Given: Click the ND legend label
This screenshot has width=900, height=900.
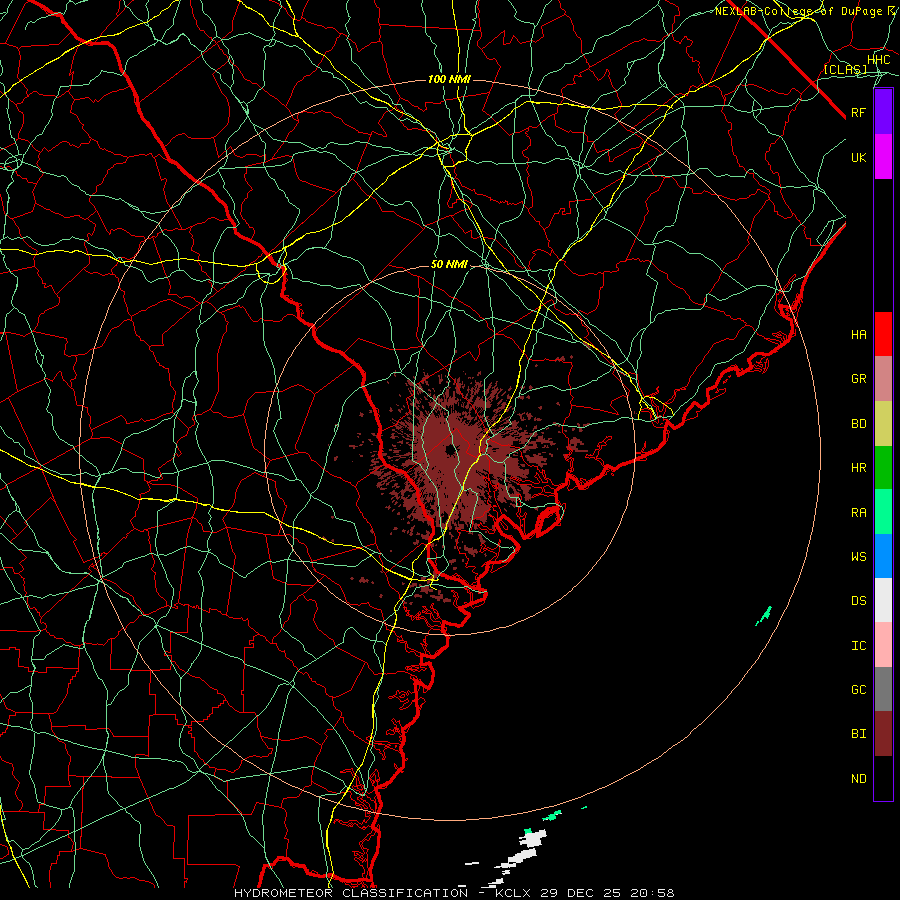Looking at the screenshot, I should pyautogui.click(x=859, y=779).
